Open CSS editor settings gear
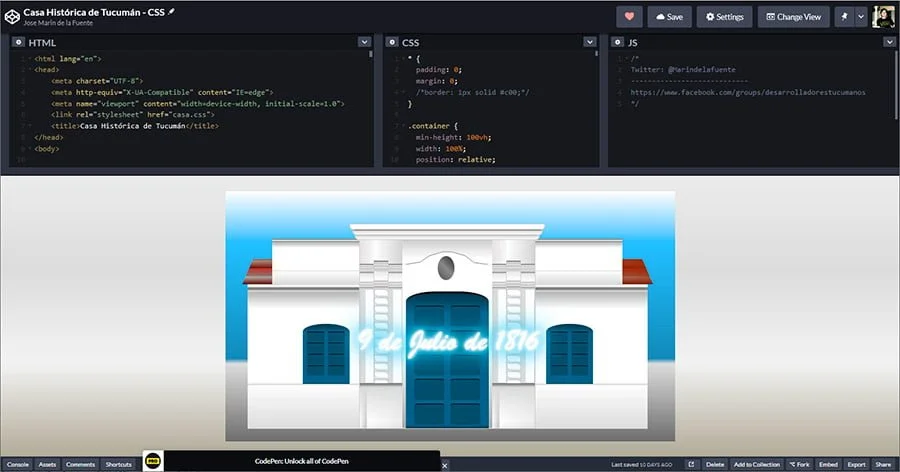The image size is (900, 472). pos(391,43)
